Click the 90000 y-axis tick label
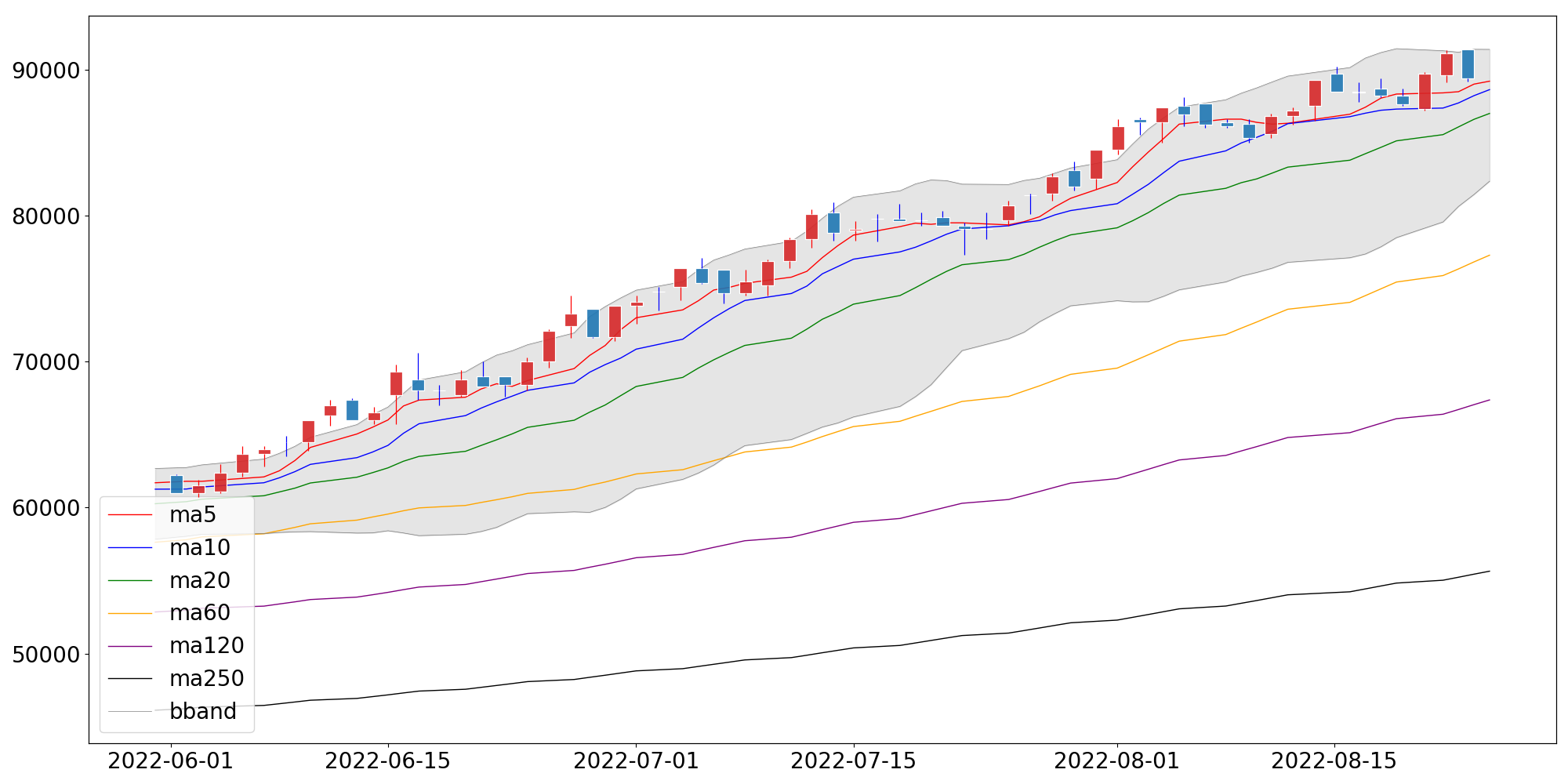 point(46,71)
